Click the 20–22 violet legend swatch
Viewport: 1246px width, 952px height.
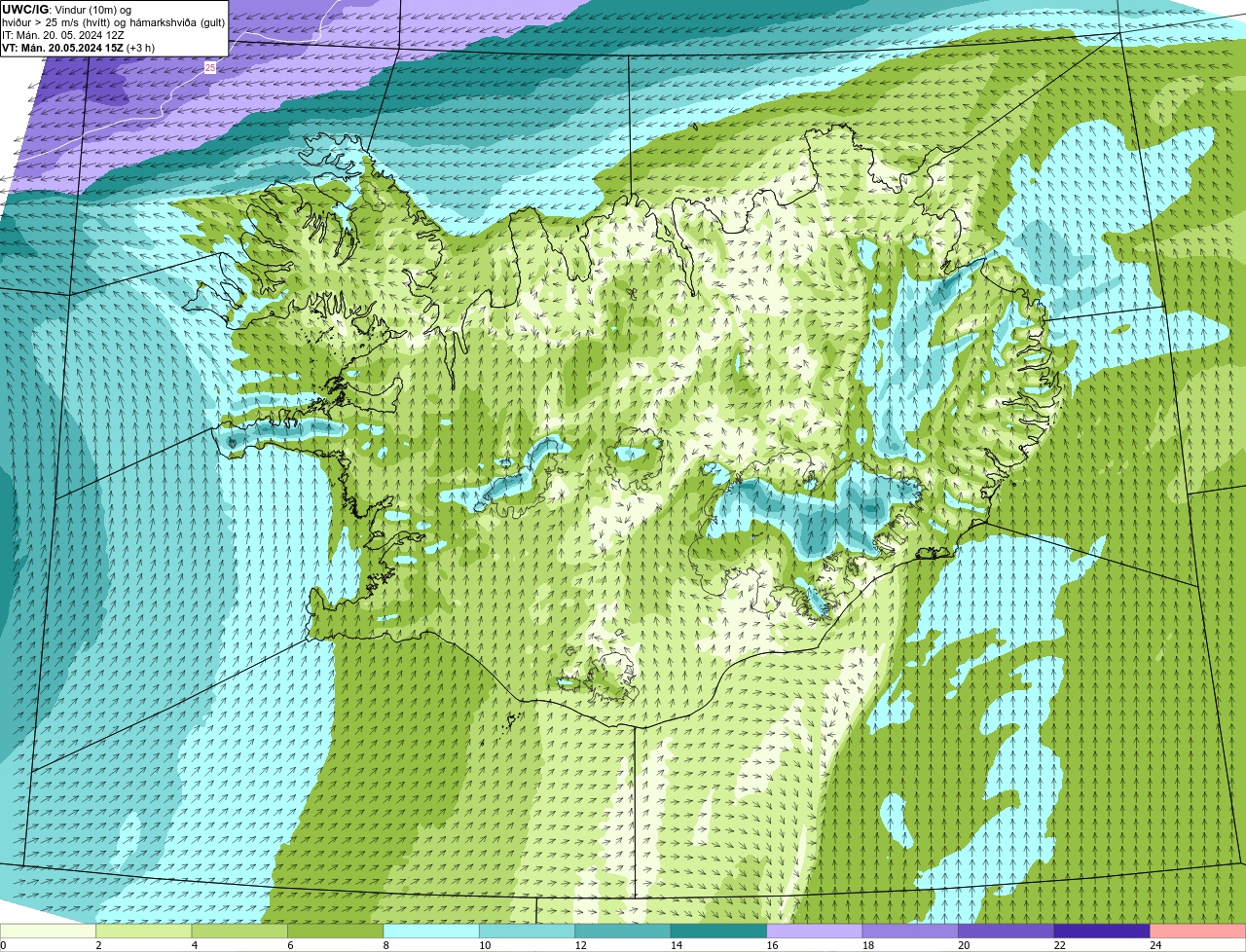pyautogui.click(x=1007, y=931)
